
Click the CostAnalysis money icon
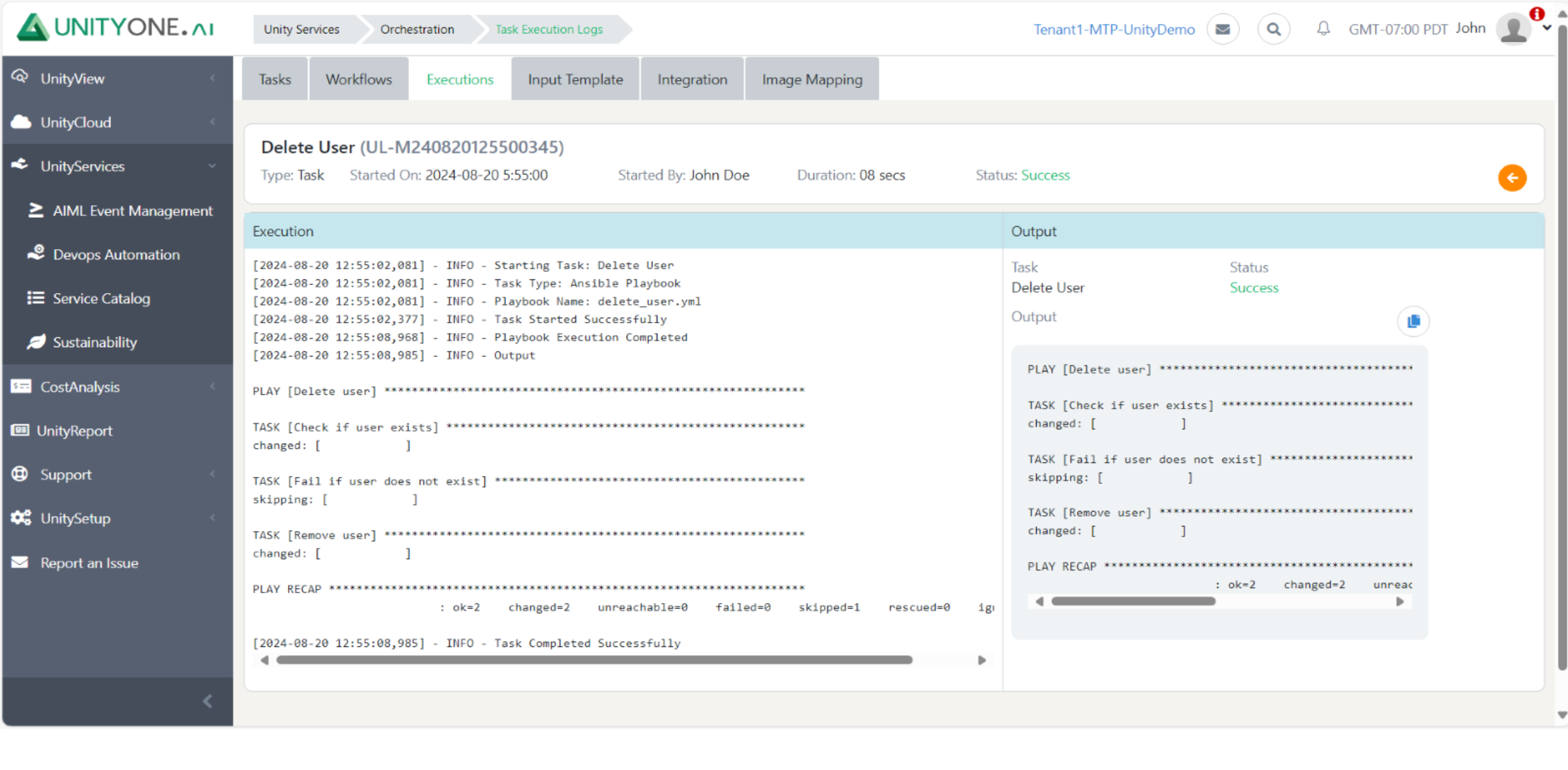click(x=21, y=386)
